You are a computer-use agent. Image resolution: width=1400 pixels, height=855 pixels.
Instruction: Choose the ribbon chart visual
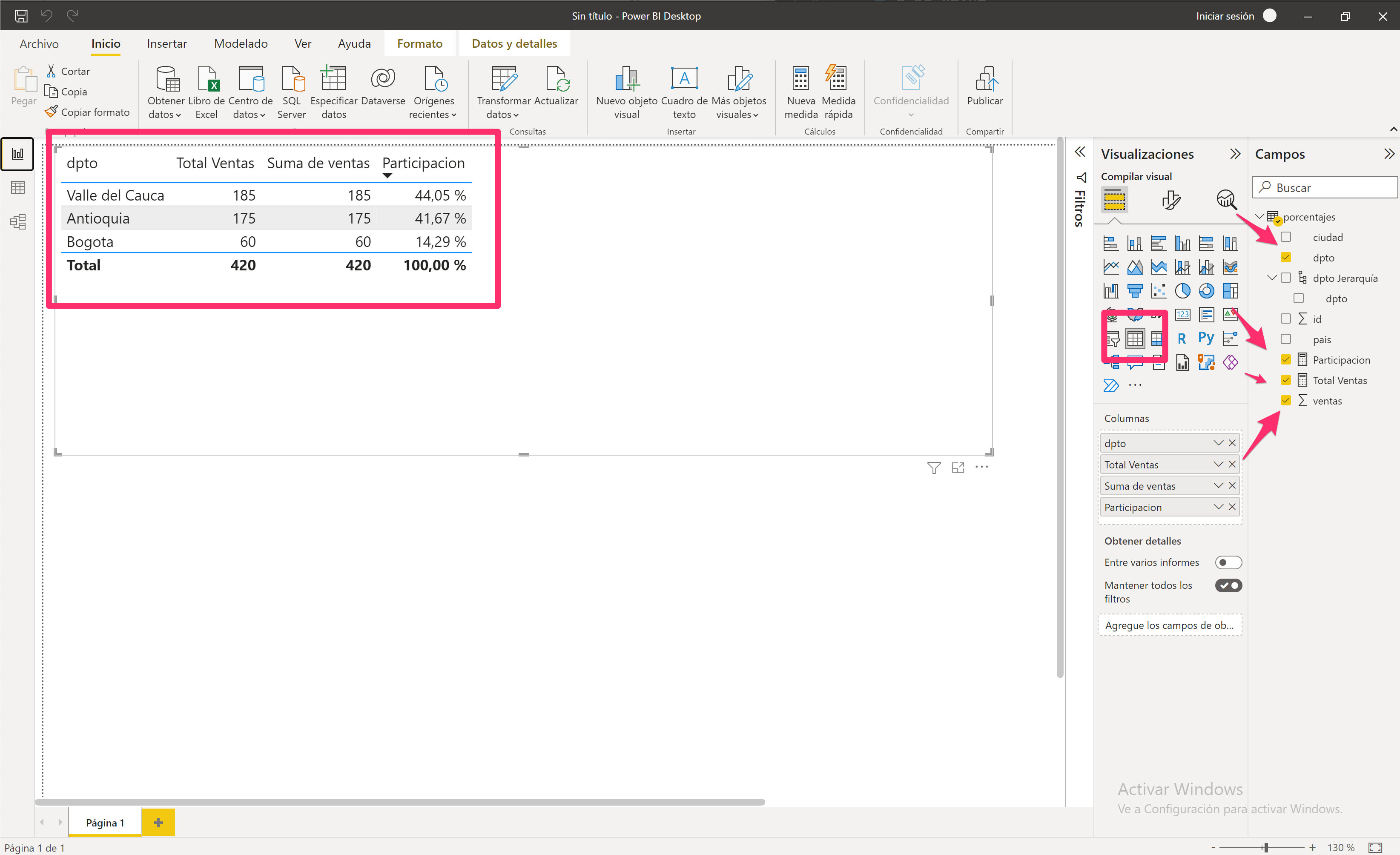point(1230,267)
